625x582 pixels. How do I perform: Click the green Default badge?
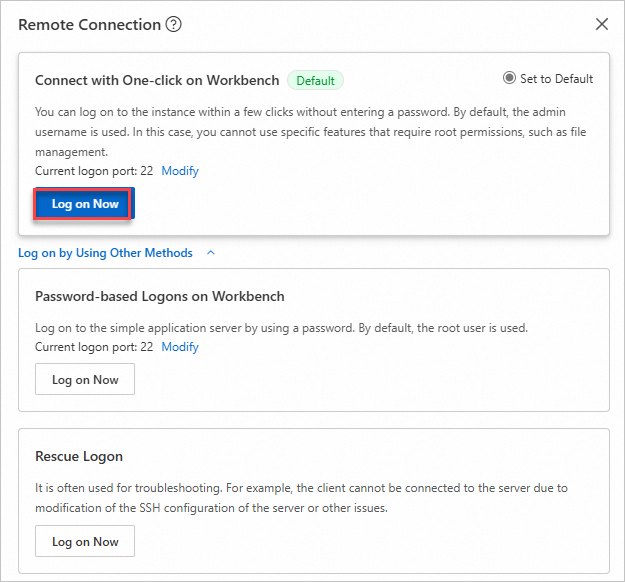click(315, 80)
